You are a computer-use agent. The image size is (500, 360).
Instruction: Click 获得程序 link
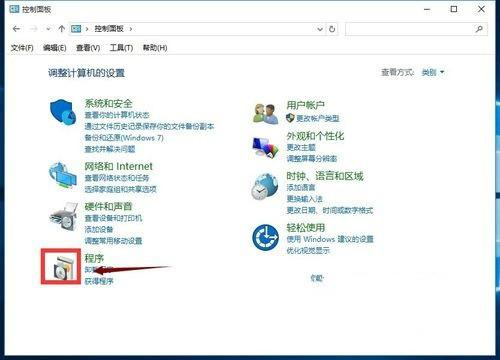99,281
